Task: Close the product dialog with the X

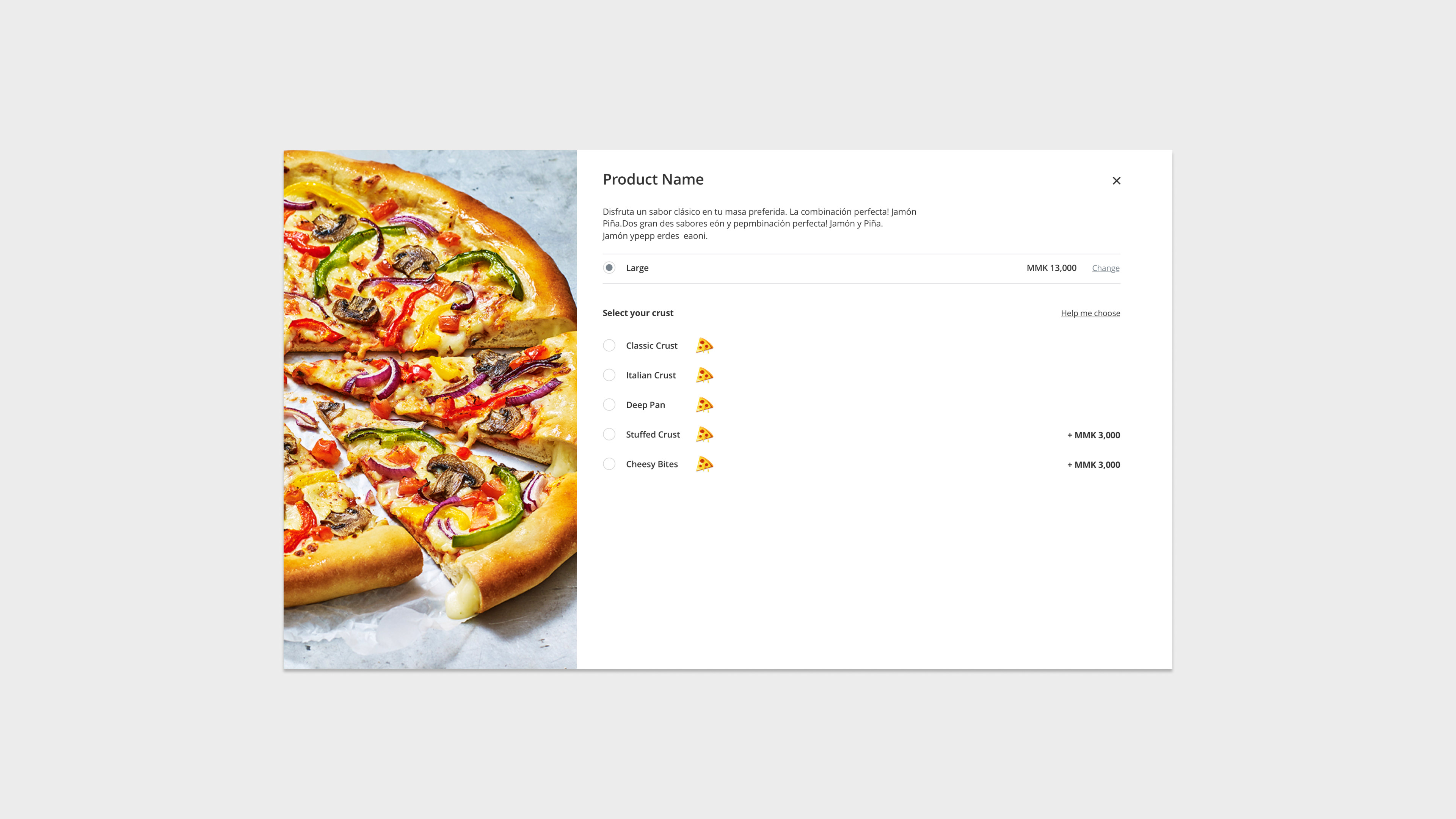Action: [x=1116, y=181]
